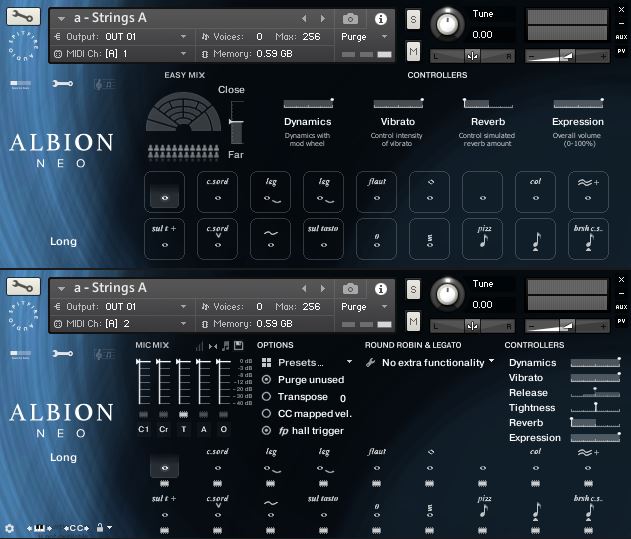Select the sul t + articulation in top panel
The height and width of the screenshot is (539, 631).
(165, 239)
